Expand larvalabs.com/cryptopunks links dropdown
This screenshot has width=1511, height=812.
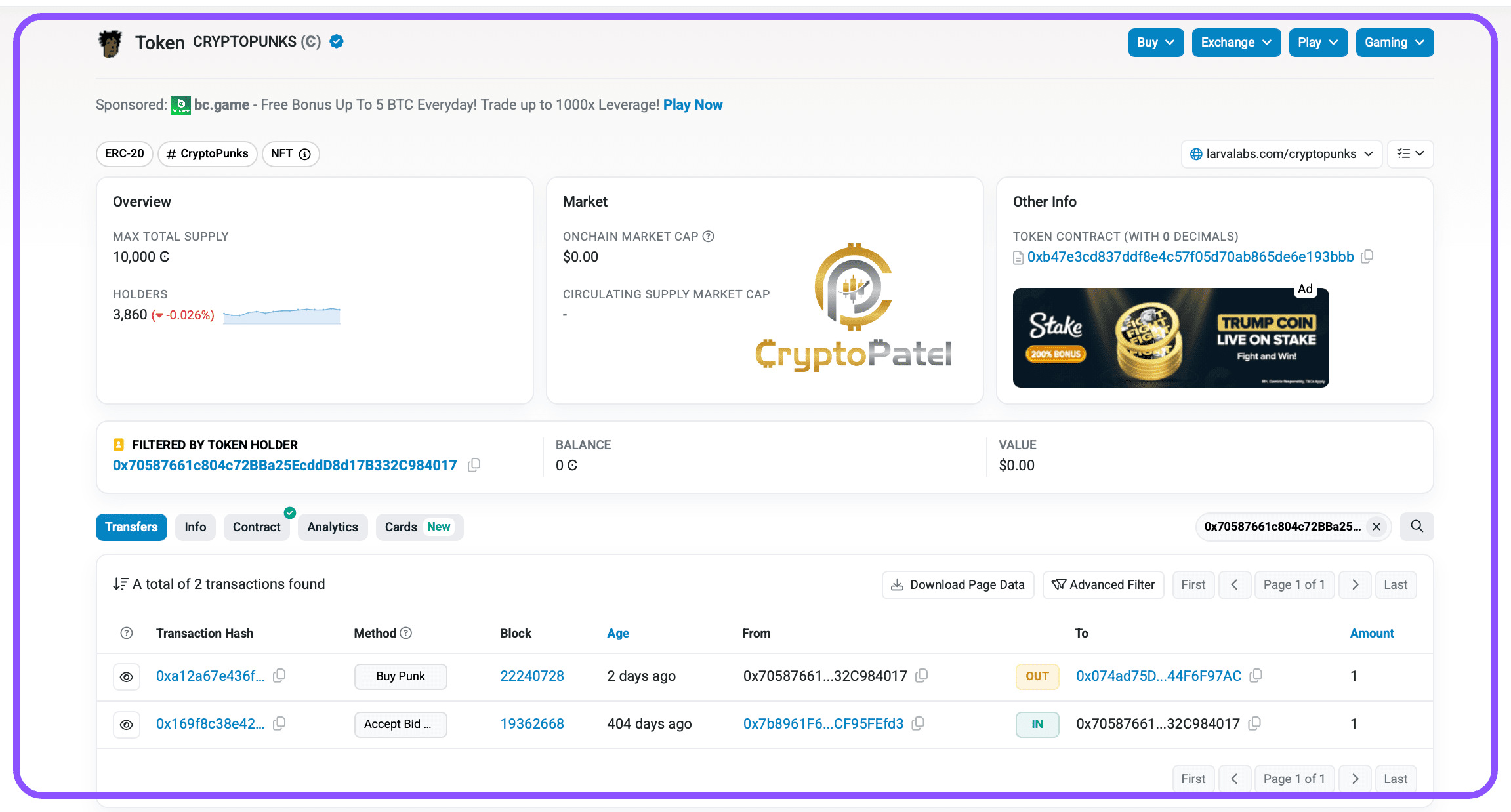1281,154
